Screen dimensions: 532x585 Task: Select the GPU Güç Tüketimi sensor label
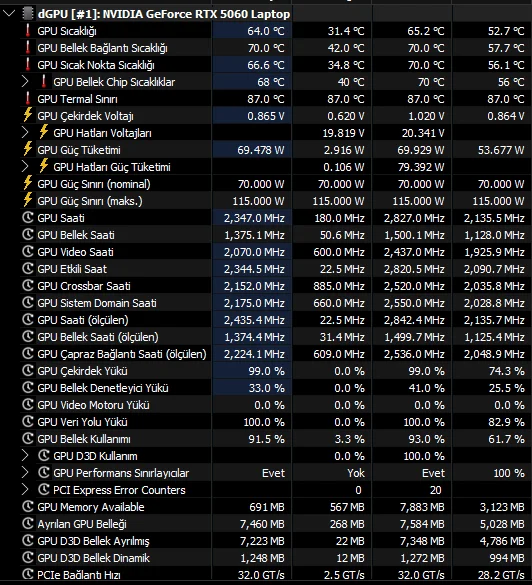pos(79,150)
